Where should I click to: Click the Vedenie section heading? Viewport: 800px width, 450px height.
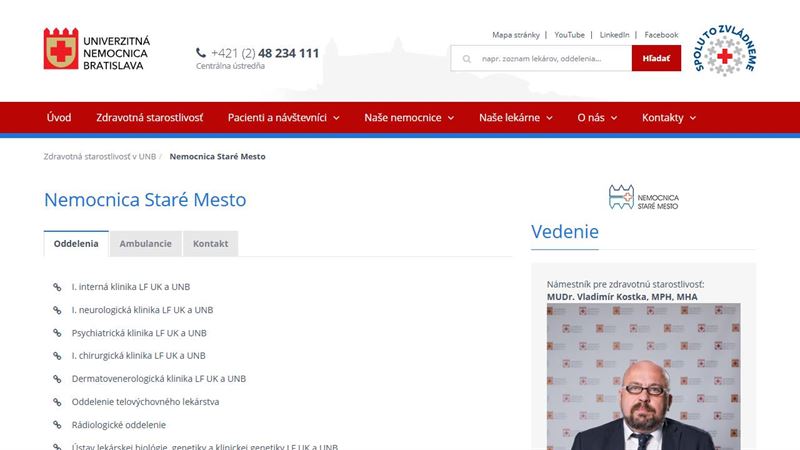[565, 232]
